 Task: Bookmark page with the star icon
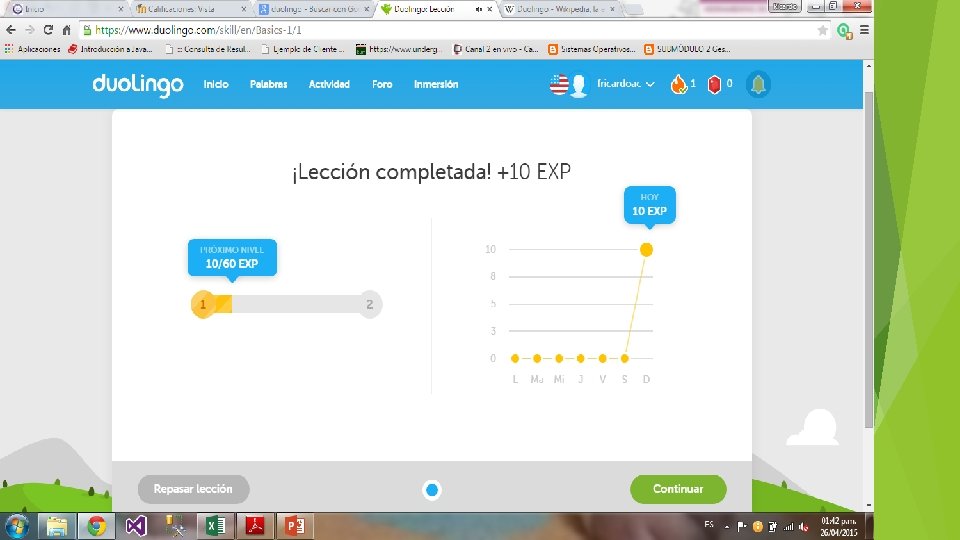coord(822,30)
